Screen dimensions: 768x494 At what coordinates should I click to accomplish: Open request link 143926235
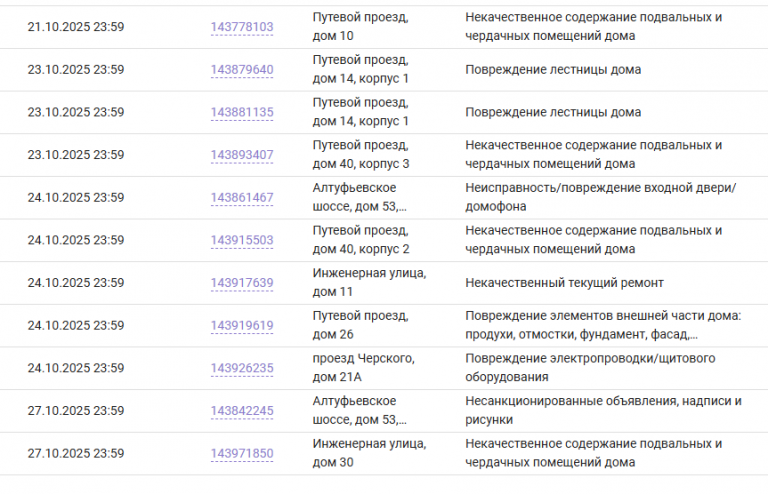[x=241, y=368]
